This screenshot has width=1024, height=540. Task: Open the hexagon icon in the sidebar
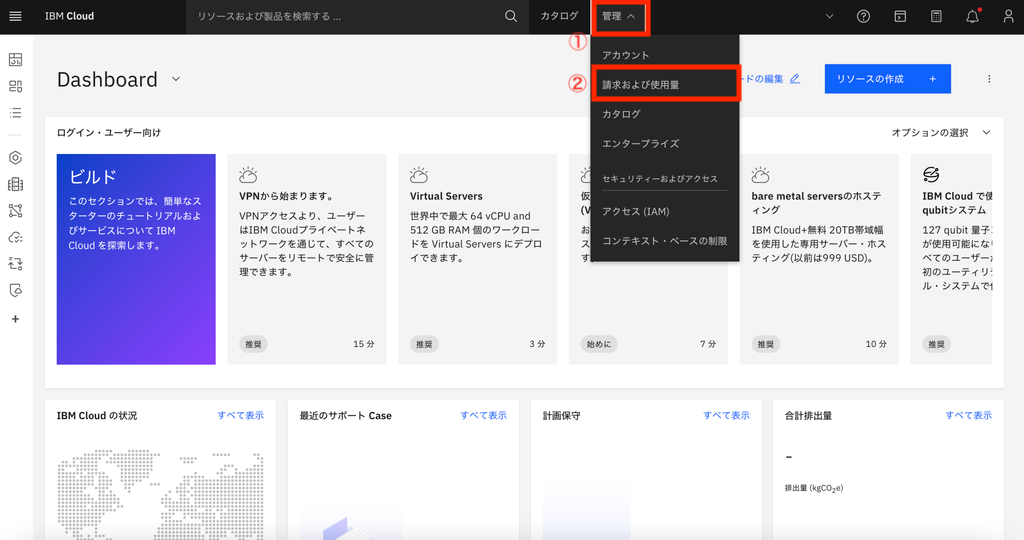[16, 157]
